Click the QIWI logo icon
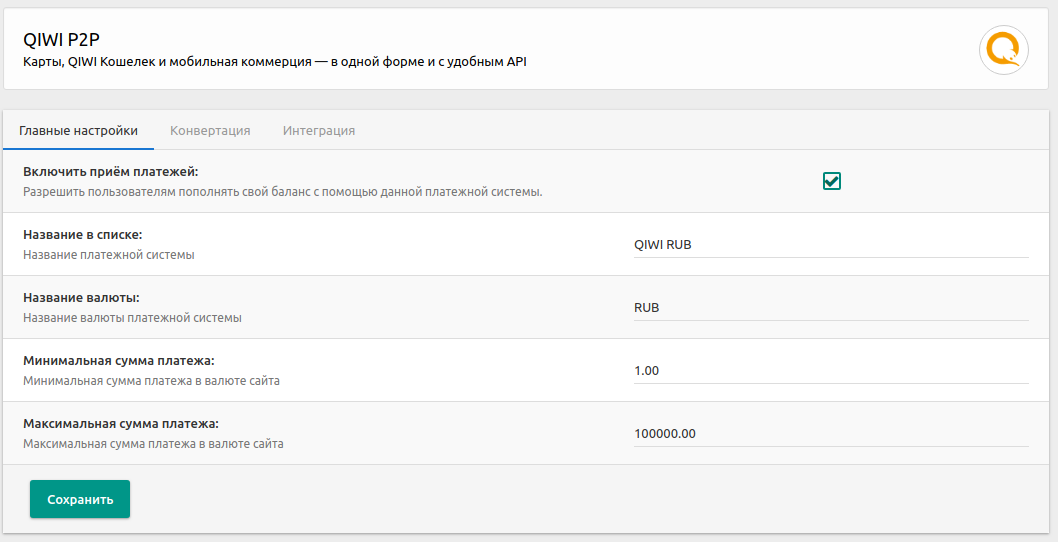 tap(1003, 49)
